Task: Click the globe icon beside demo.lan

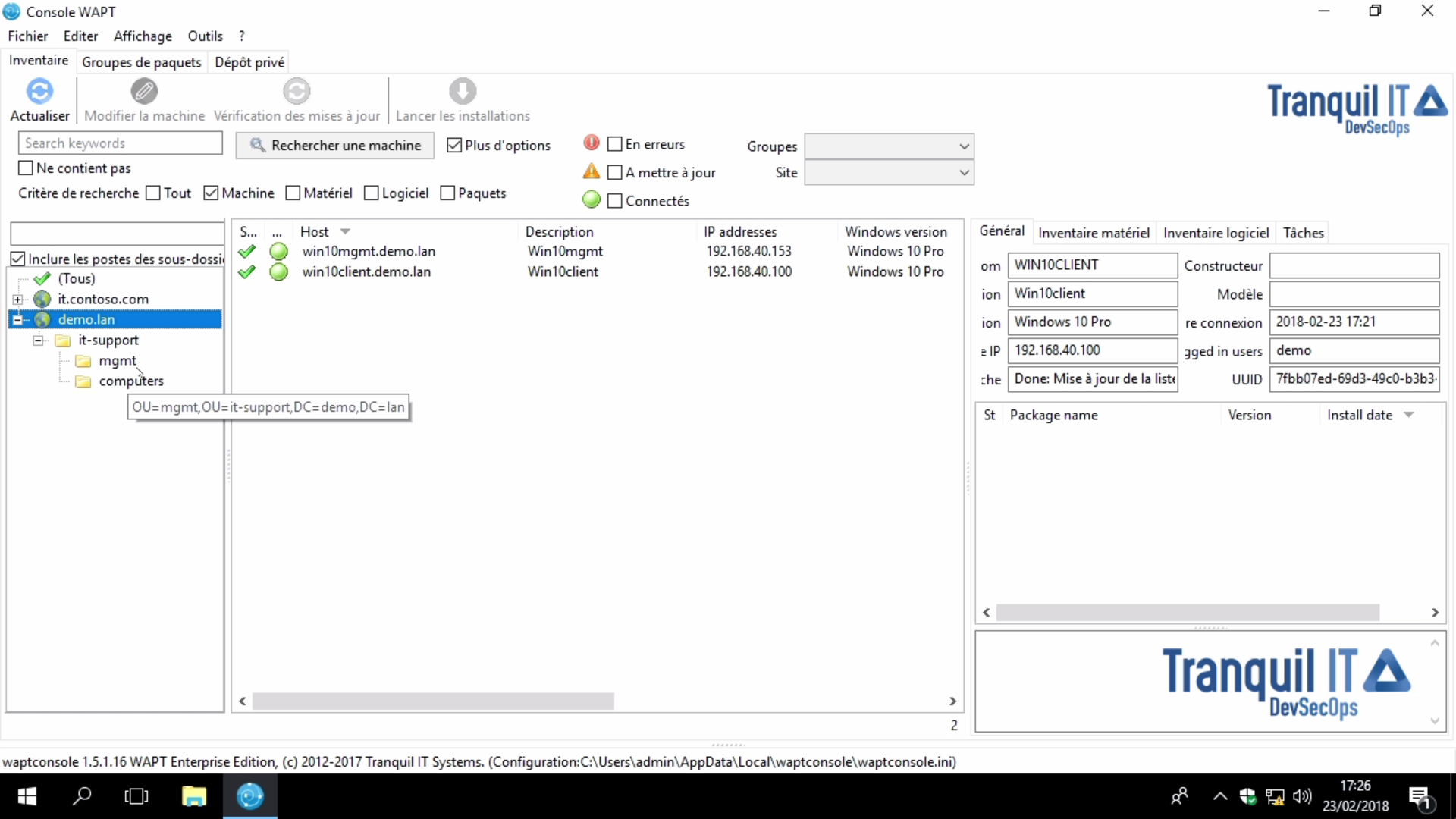Action: point(42,319)
